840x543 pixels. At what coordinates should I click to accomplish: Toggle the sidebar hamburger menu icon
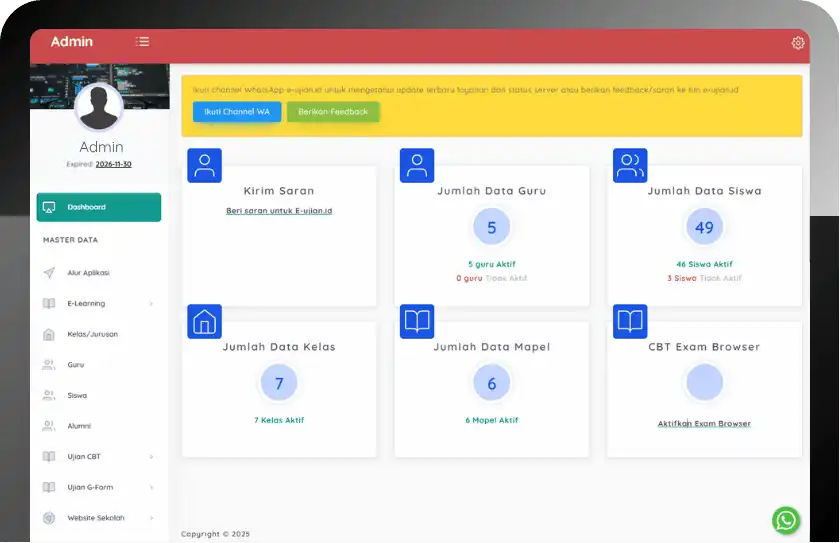click(x=143, y=42)
